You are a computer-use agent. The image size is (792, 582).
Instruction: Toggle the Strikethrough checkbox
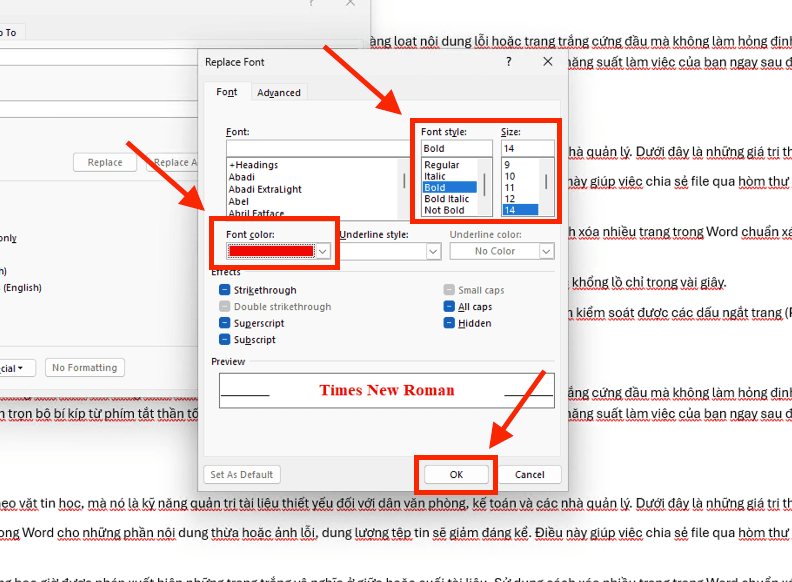225,290
